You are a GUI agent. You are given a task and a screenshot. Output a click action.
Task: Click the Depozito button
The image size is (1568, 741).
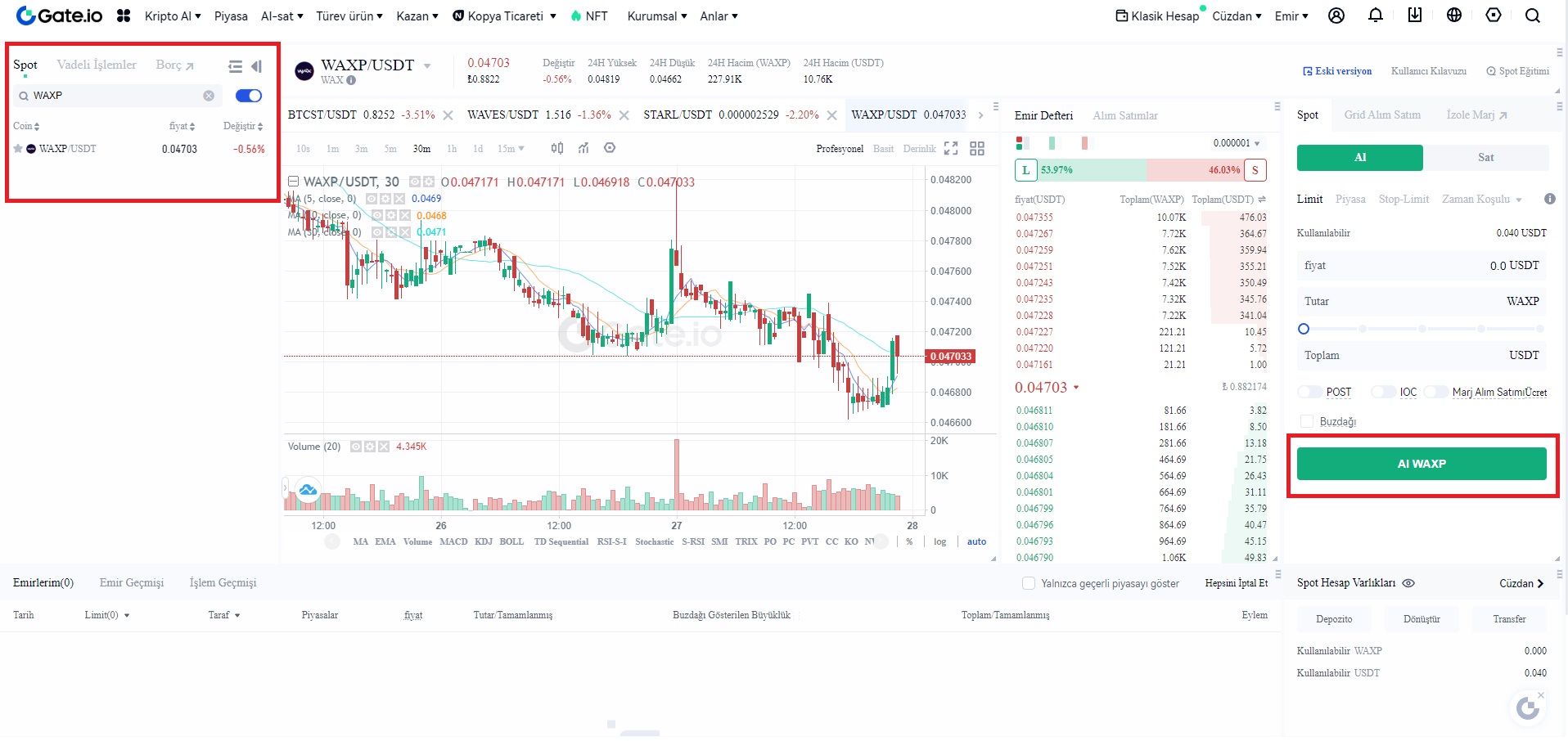[1334, 619]
